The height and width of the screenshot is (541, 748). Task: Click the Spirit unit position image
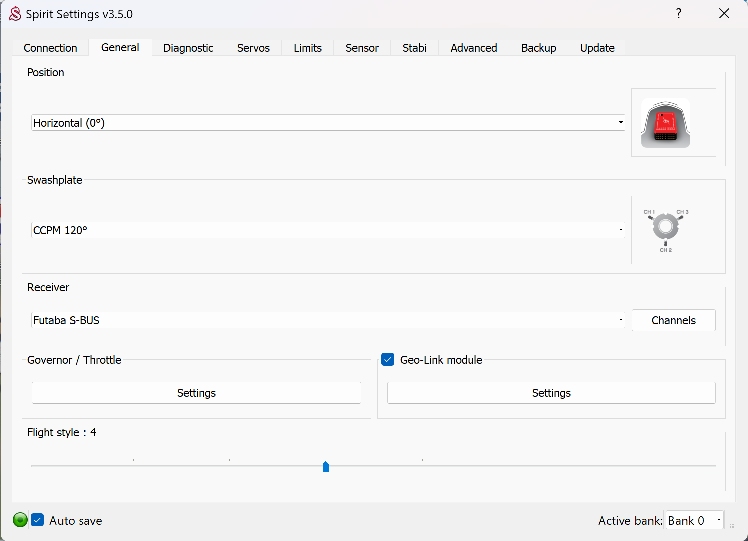pos(665,124)
